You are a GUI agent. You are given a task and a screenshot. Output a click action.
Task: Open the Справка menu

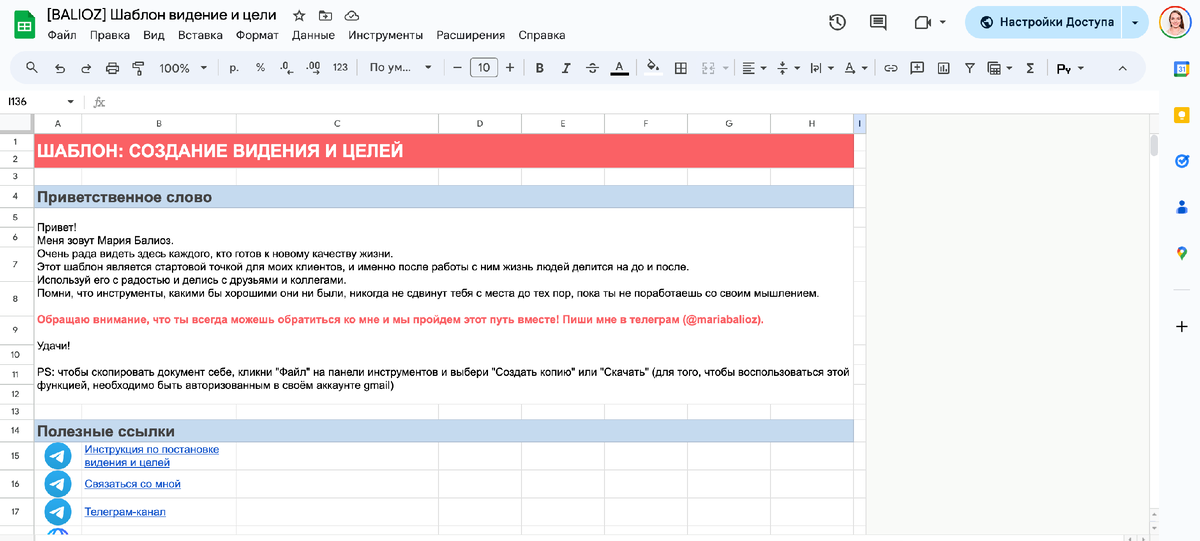coord(542,35)
